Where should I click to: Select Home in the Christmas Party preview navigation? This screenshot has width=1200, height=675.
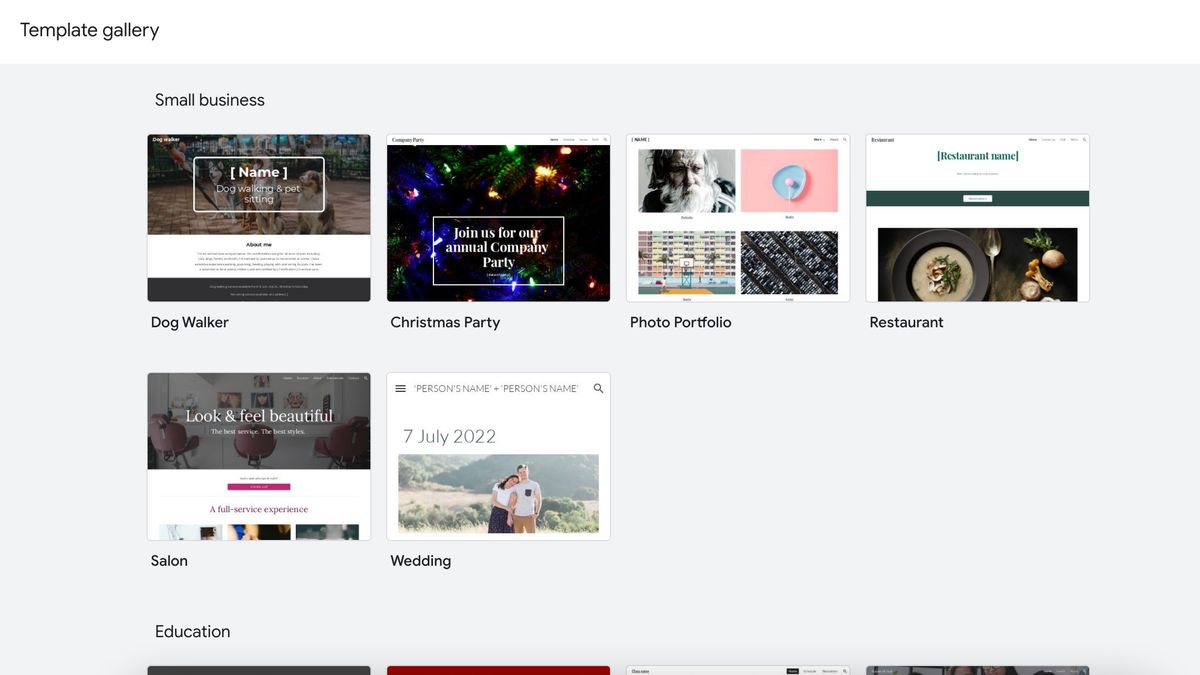554,139
